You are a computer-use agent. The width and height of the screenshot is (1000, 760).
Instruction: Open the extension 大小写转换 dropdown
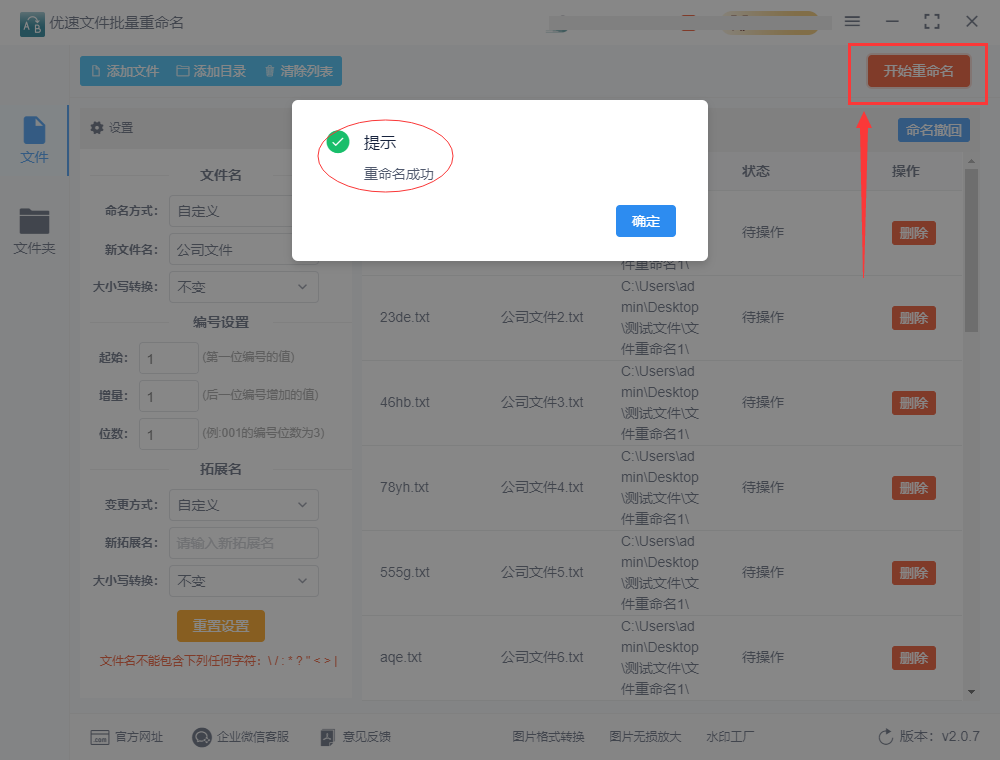244,581
